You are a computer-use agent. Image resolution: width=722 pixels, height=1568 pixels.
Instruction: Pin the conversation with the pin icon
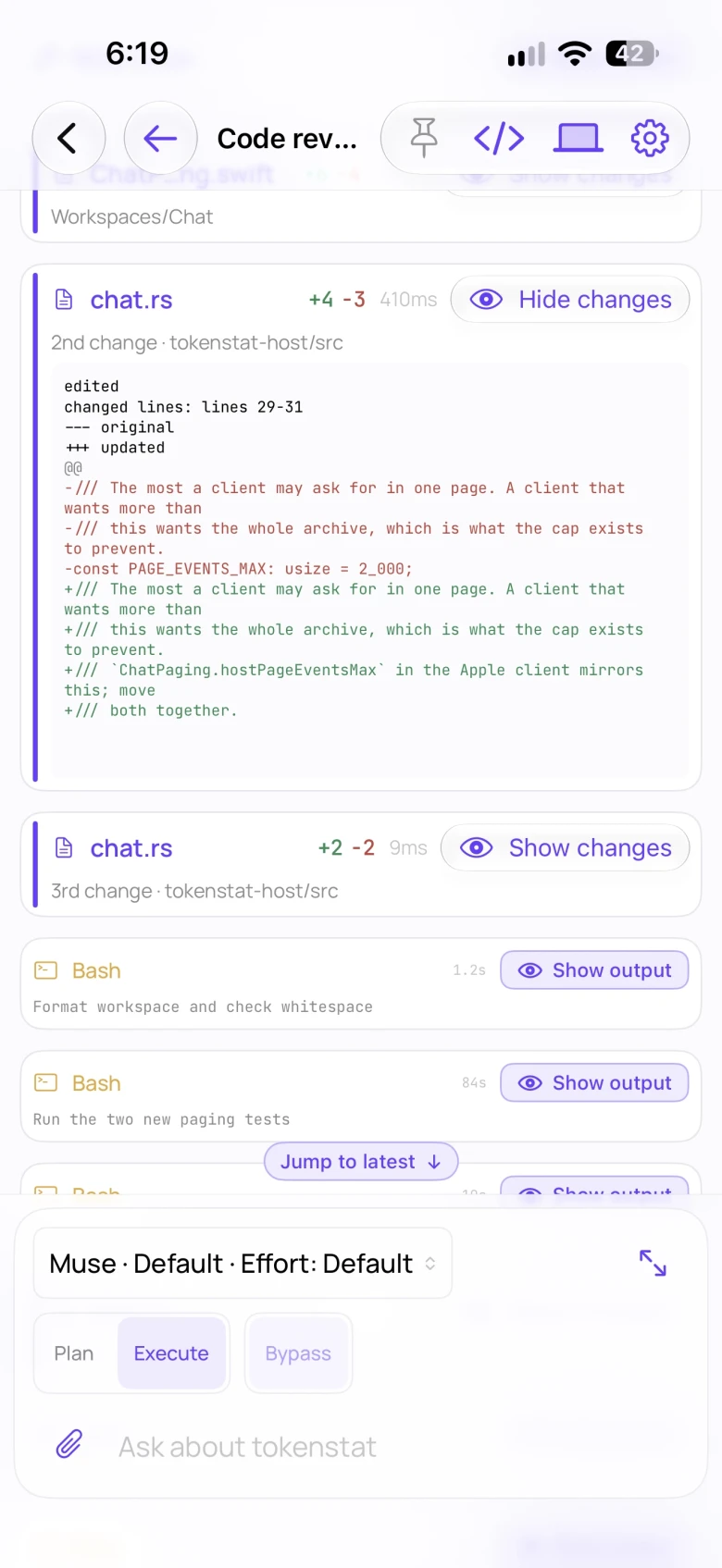[x=424, y=139]
